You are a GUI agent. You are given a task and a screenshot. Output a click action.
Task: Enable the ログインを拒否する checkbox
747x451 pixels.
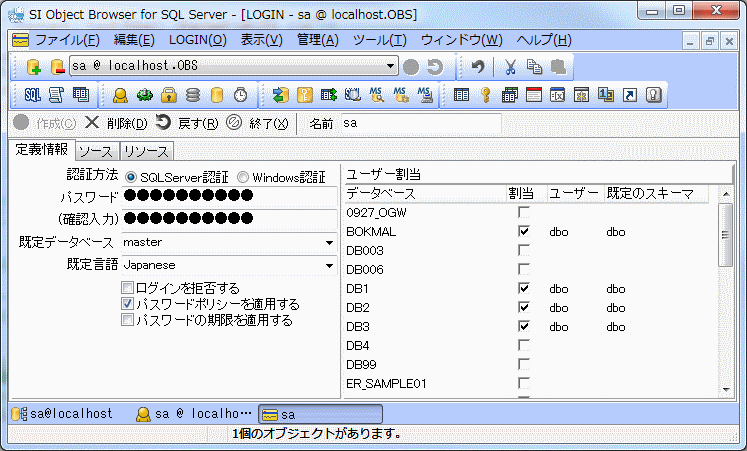point(127,288)
